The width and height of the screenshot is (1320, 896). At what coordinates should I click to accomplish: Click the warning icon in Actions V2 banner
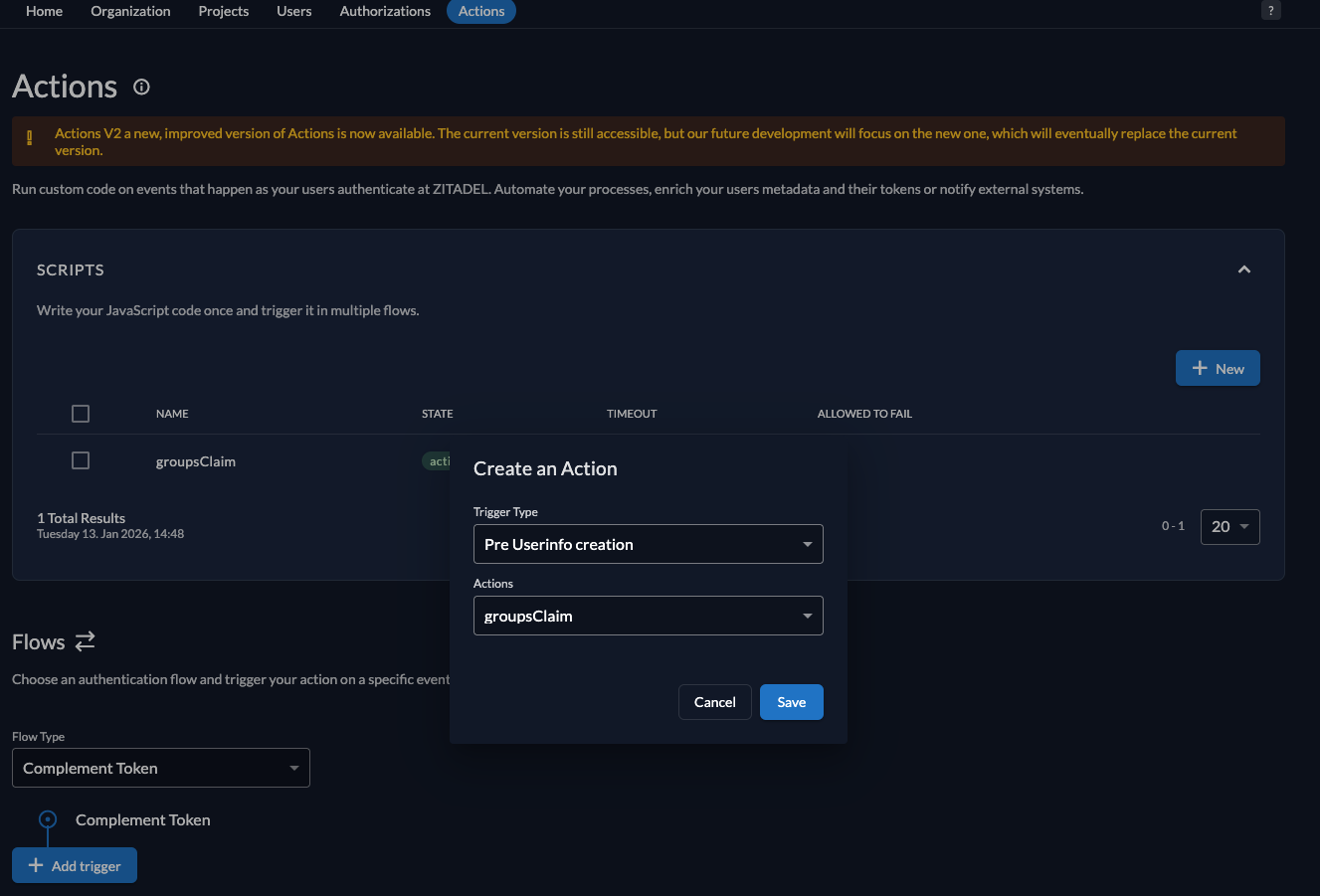[x=29, y=139]
